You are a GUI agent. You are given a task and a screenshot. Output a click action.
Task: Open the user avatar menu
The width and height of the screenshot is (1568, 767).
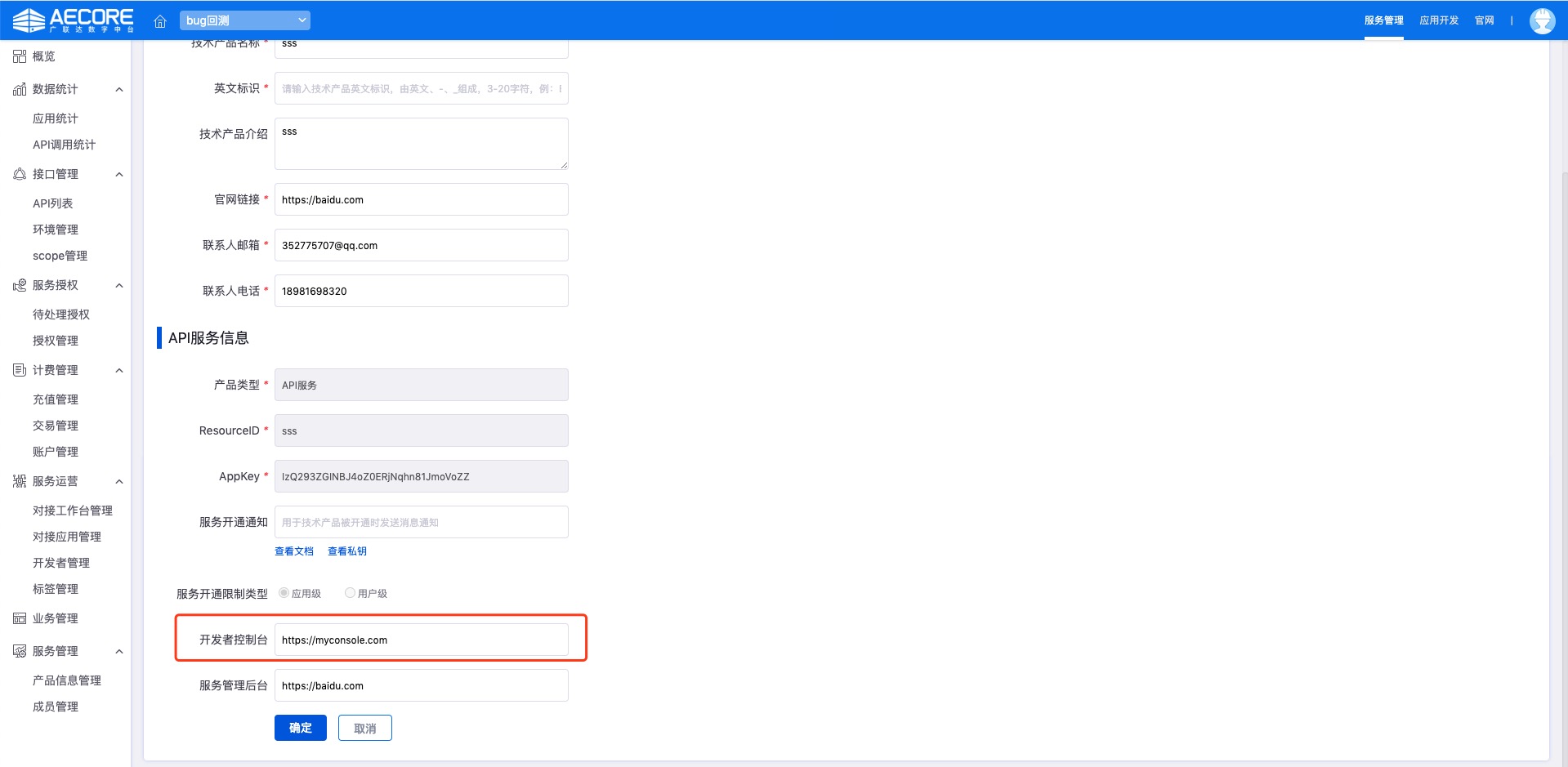click(x=1542, y=20)
